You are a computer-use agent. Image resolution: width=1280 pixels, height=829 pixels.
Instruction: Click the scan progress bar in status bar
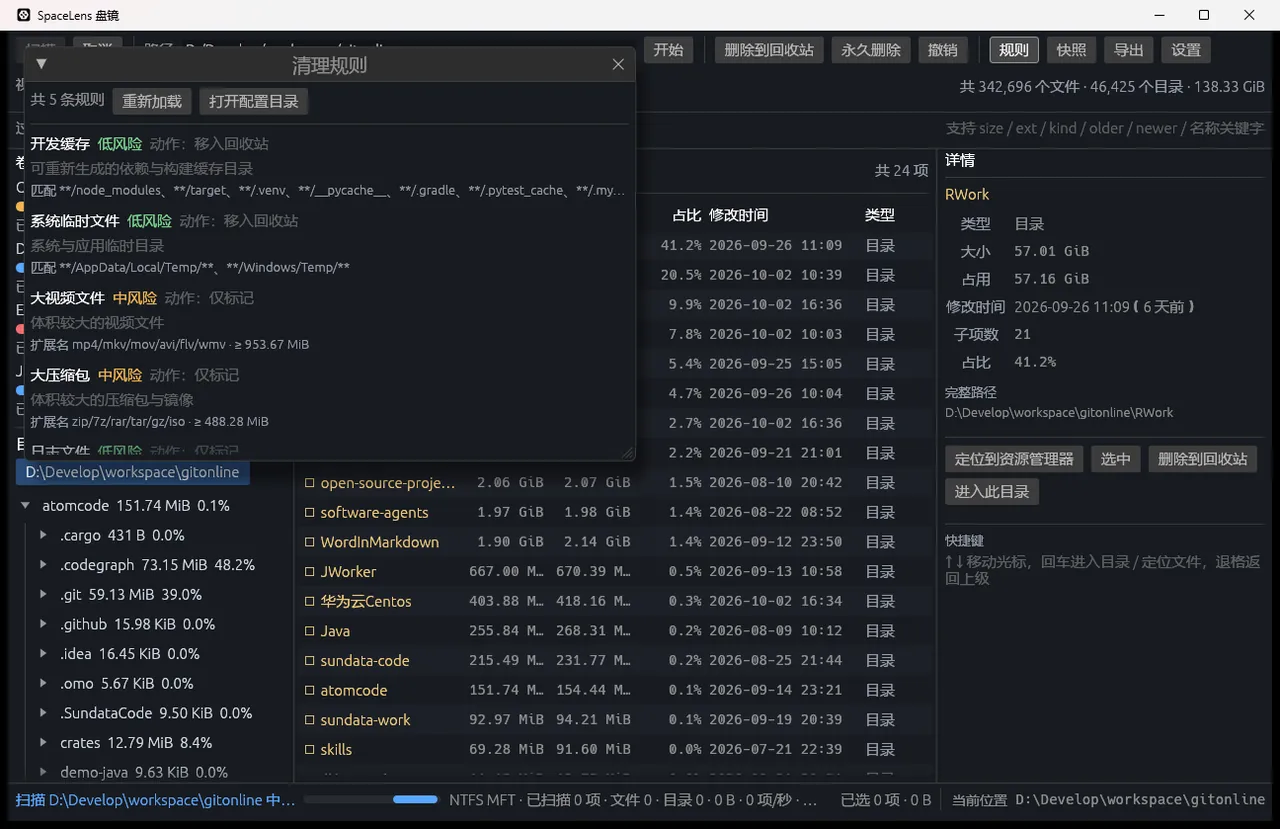point(371,800)
